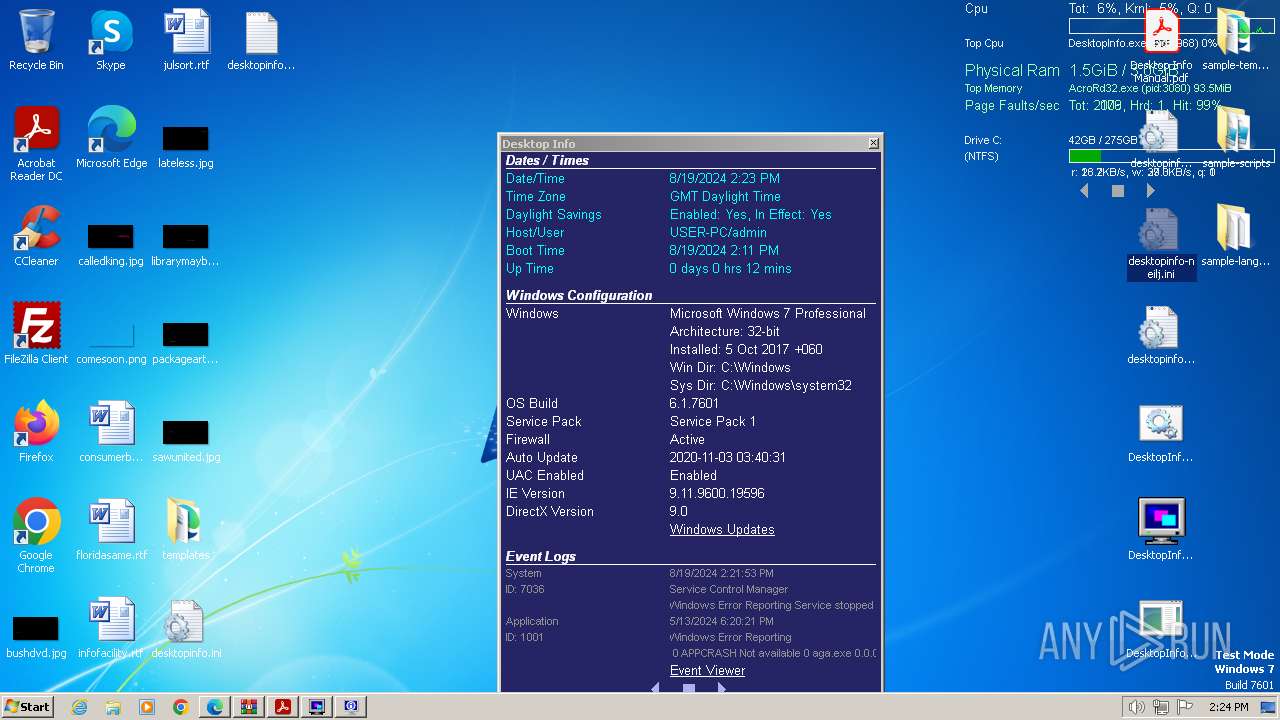Launch the Skype desktop shortcut
Screen dimensions: 1280x720
pyautogui.click(x=110, y=40)
